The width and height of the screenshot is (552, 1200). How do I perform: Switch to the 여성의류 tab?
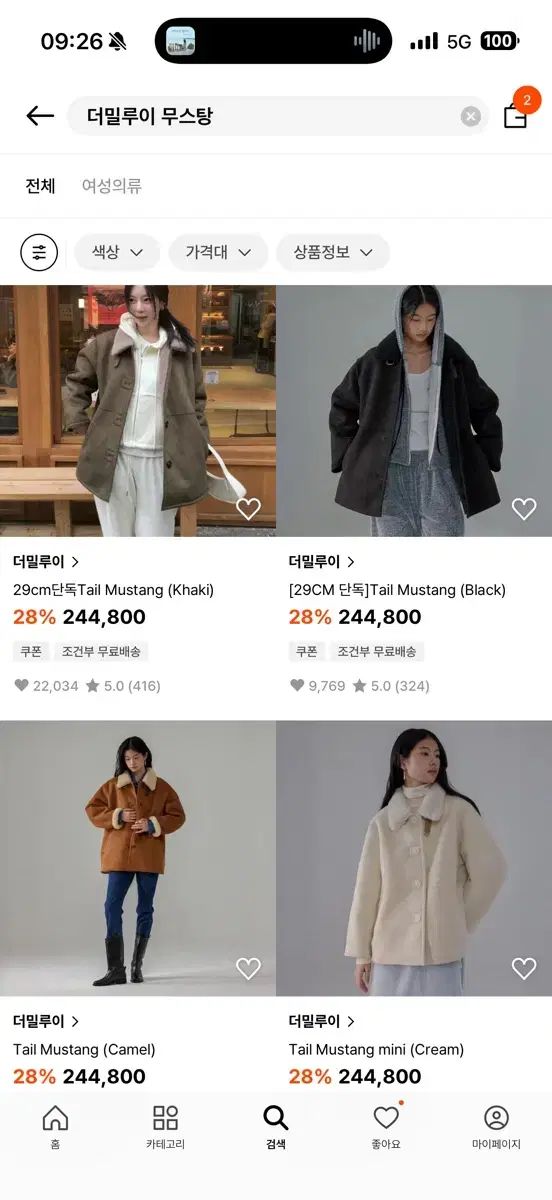click(112, 186)
